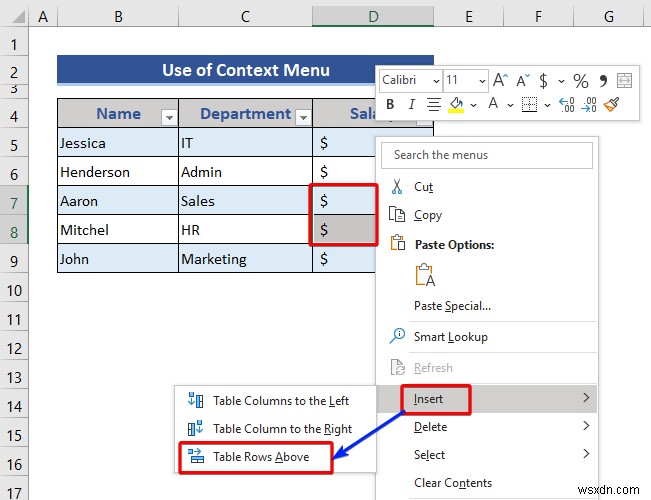Select Table Column to the Right
Image resolution: width=651 pixels, height=500 pixels.
tap(276, 429)
